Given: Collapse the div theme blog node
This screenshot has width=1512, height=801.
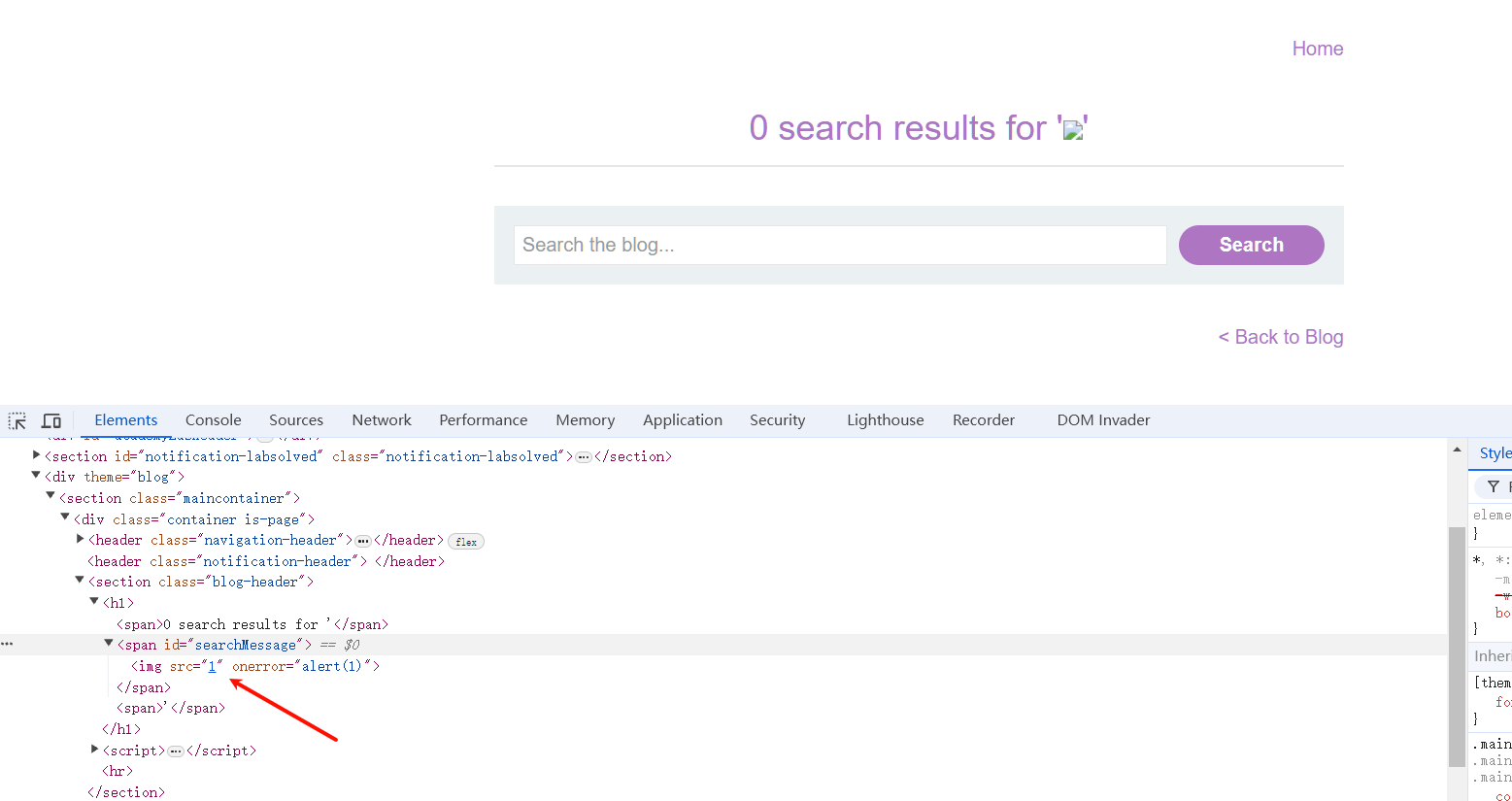Looking at the screenshot, I should (37, 476).
